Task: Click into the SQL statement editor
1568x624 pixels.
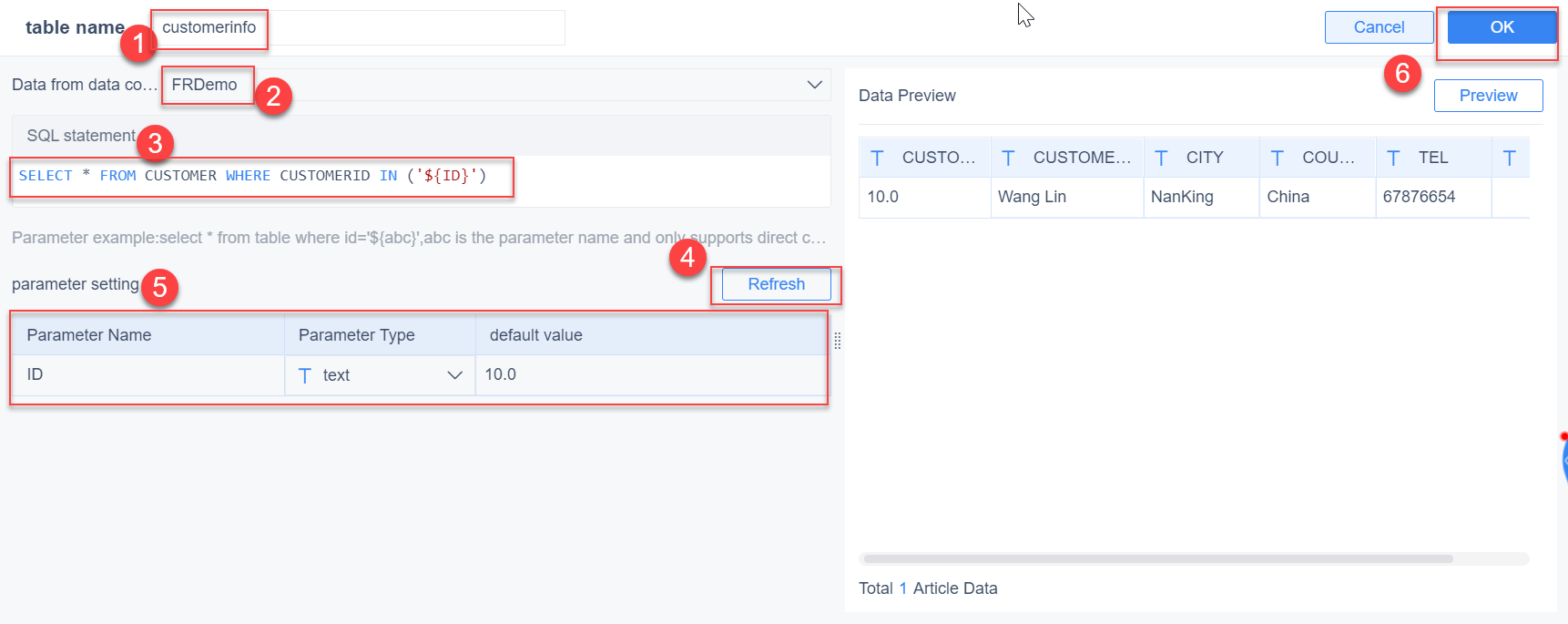Action: (421, 180)
